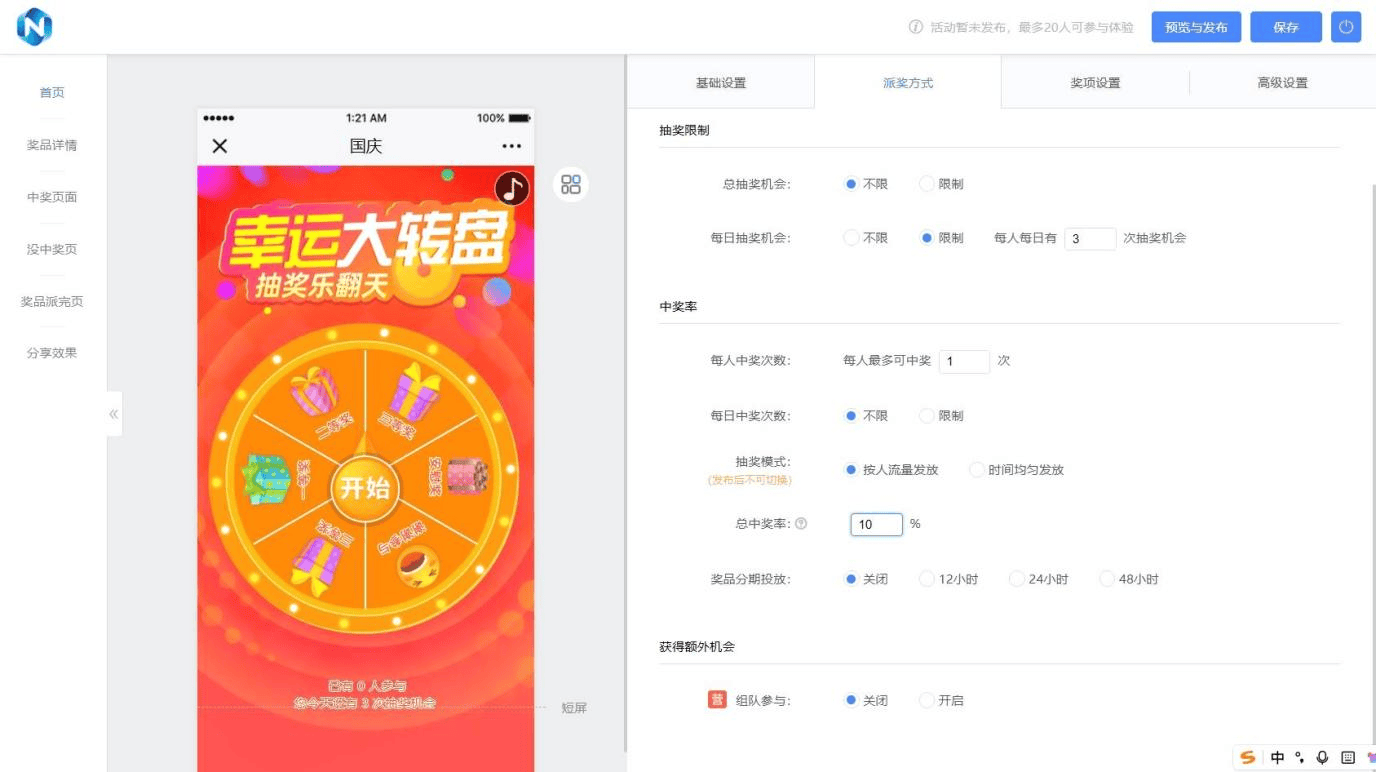Click the 预览与发布 button
Image resolution: width=1376 pixels, height=772 pixels.
coord(1195,27)
